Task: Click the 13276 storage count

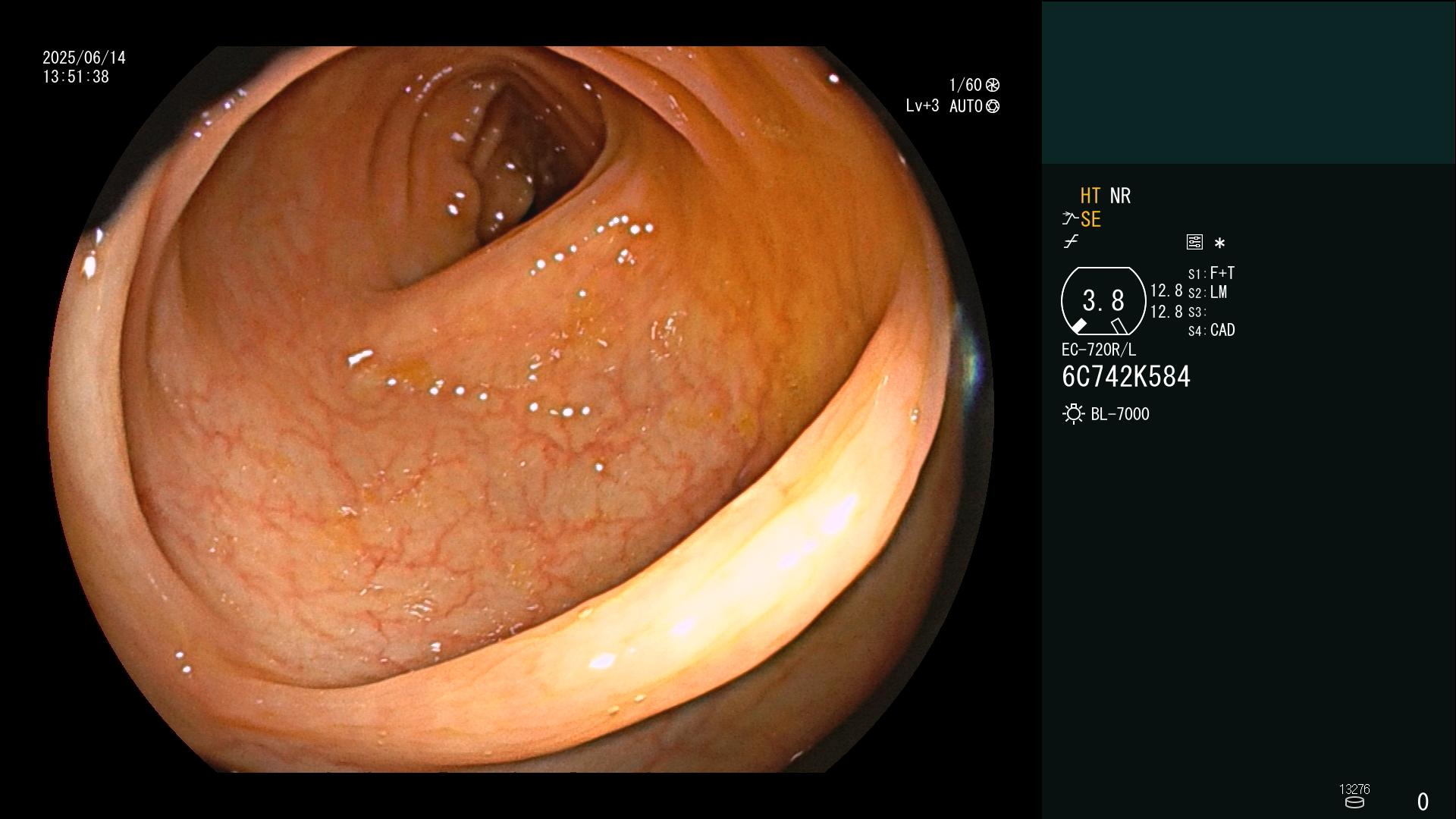Action: (x=1354, y=789)
